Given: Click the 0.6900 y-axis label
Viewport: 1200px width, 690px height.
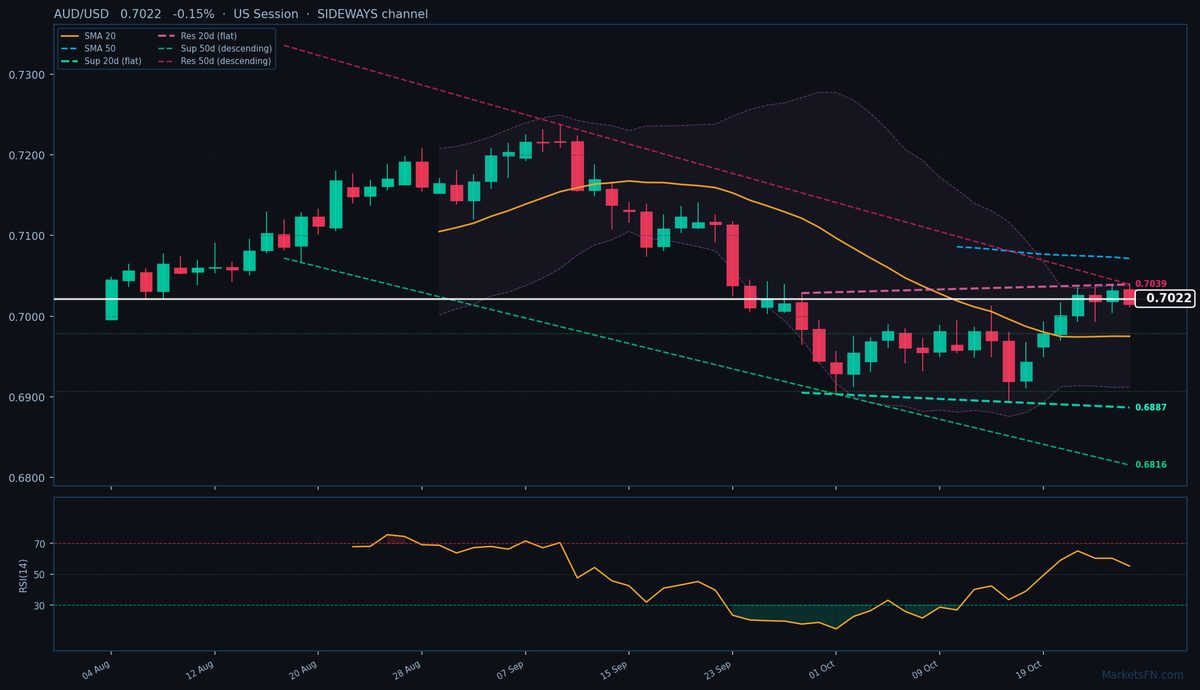Looking at the screenshot, I should click(26, 398).
